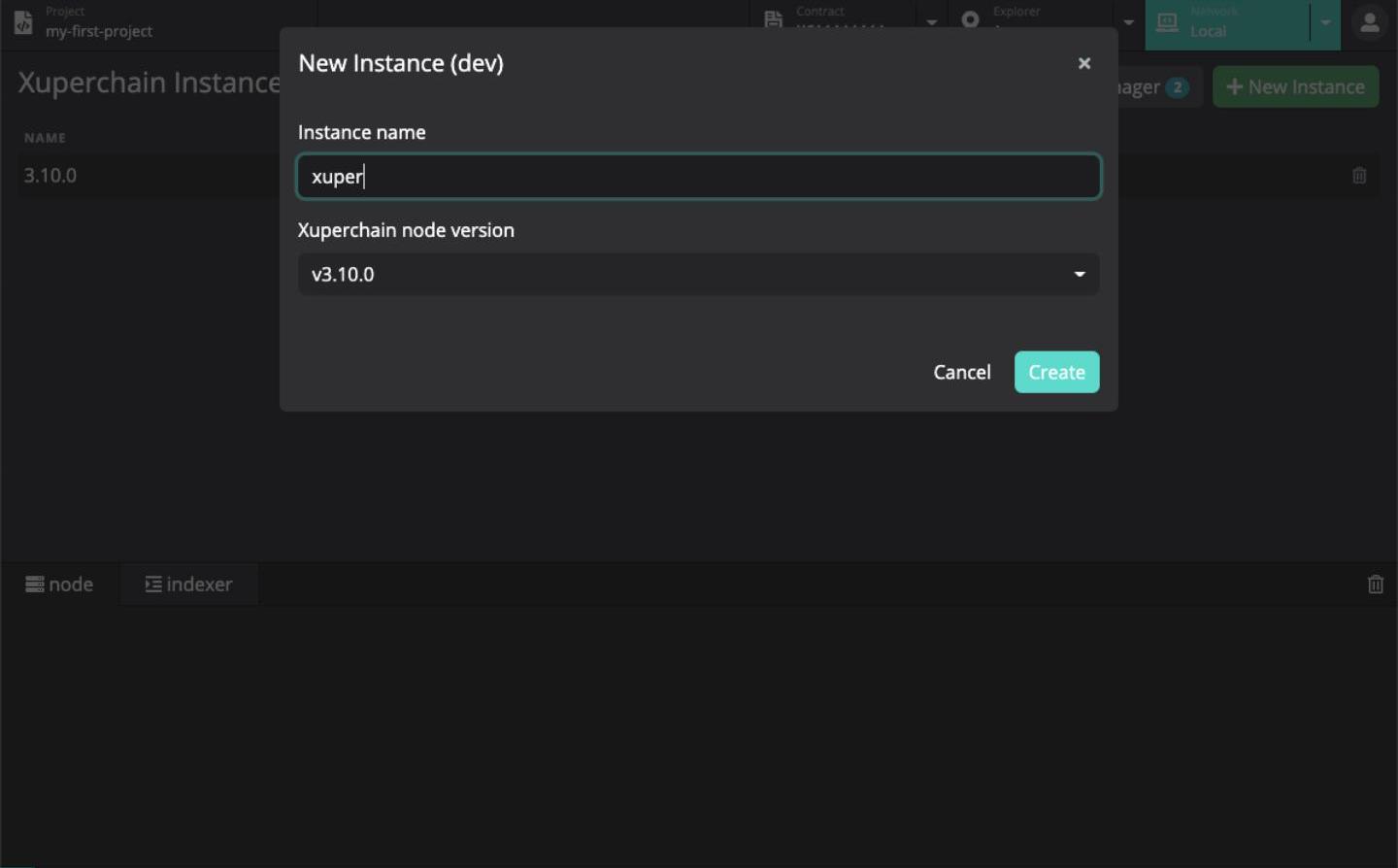Click the Cancel button
1398x868 pixels.
pyautogui.click(x=961, y=372)
